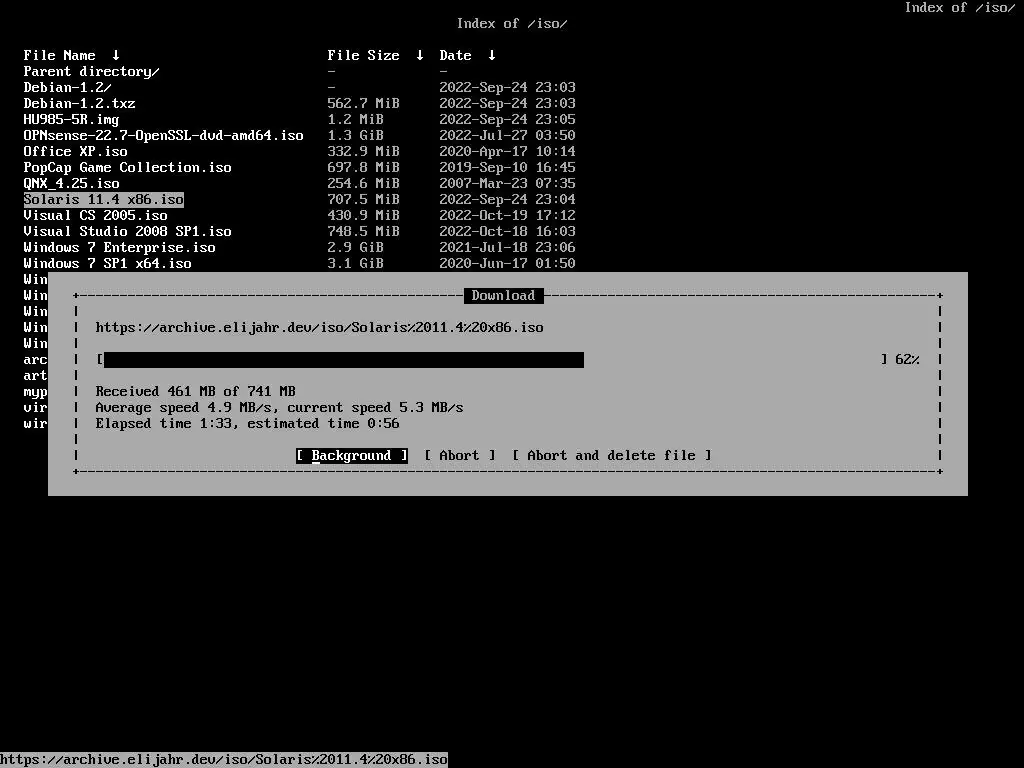Click 3.1 GiB size of Windows 7 SP1

point(355,263)
